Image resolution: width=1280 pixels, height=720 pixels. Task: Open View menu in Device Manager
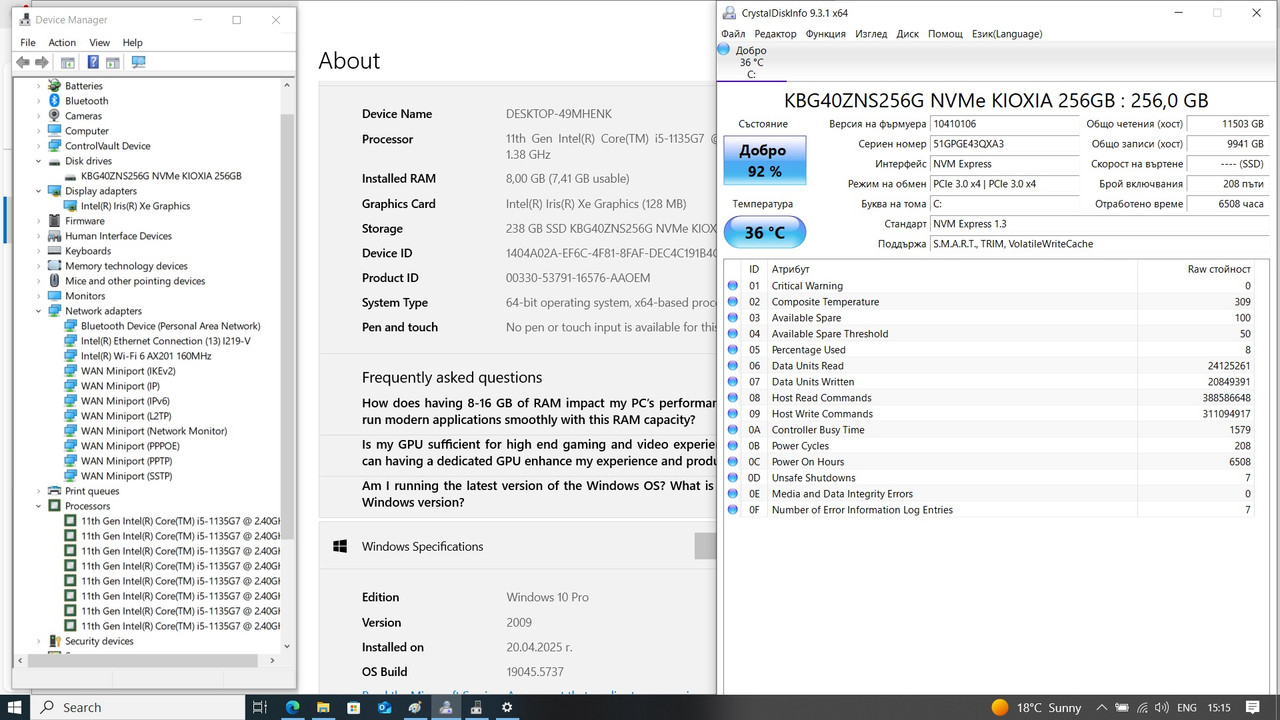(99, 43)
